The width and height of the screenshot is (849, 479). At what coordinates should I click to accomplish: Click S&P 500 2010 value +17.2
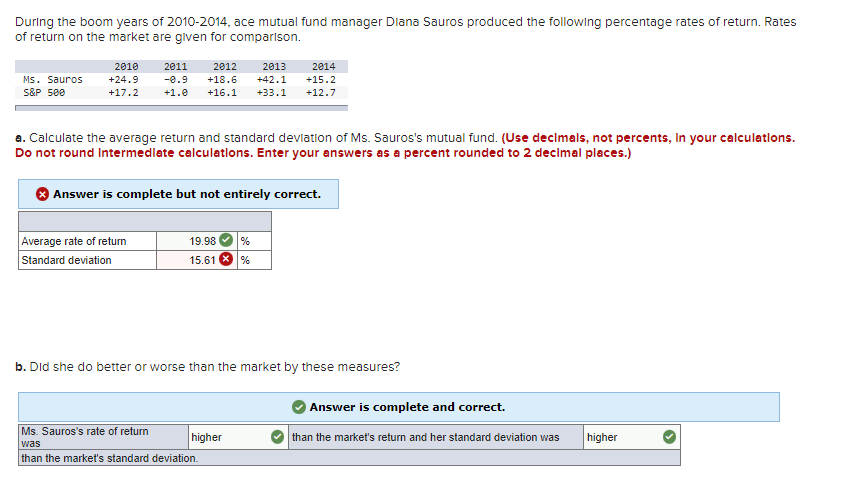point(123,93)
